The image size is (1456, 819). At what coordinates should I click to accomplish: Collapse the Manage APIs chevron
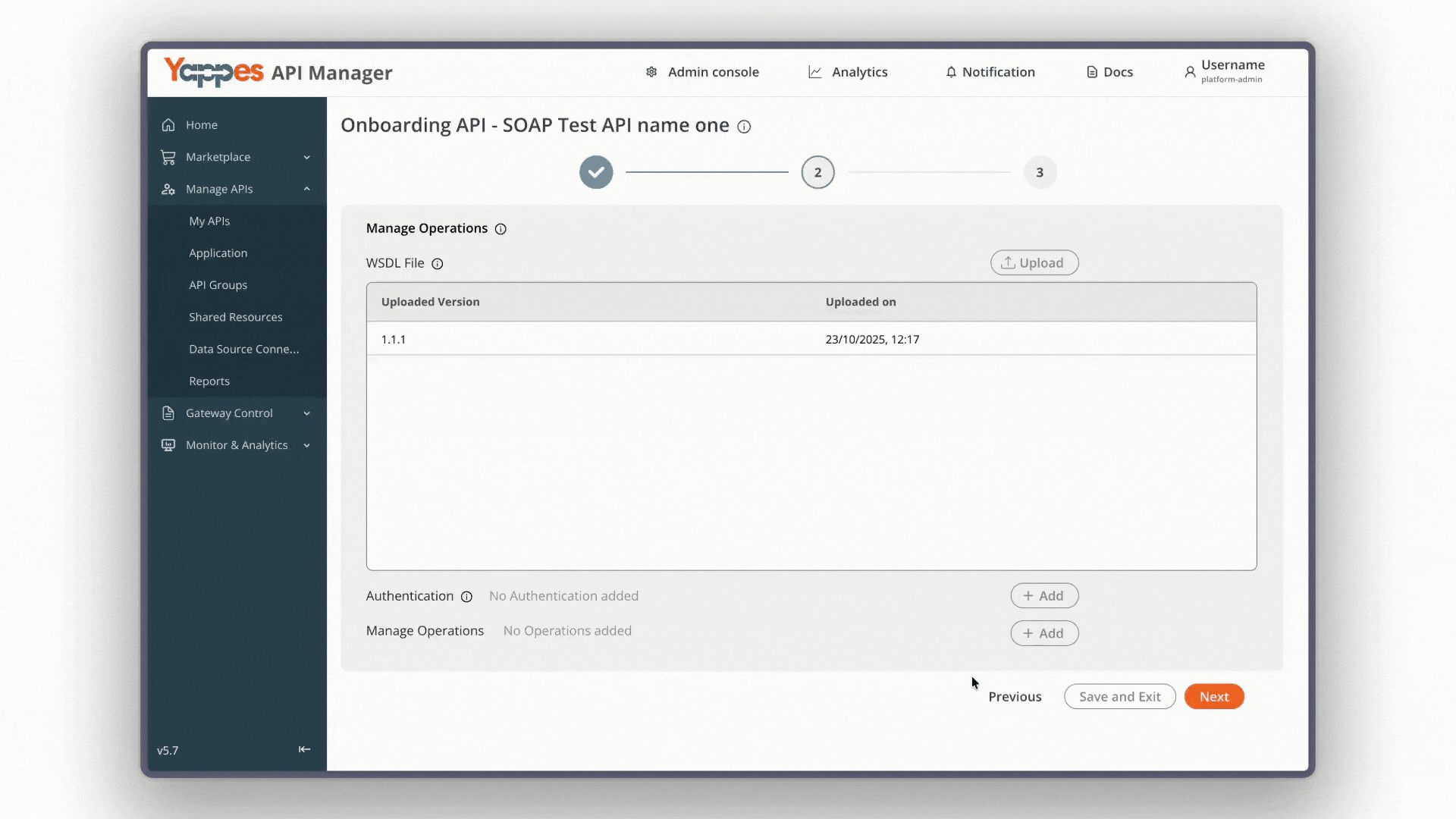point(307,189)
